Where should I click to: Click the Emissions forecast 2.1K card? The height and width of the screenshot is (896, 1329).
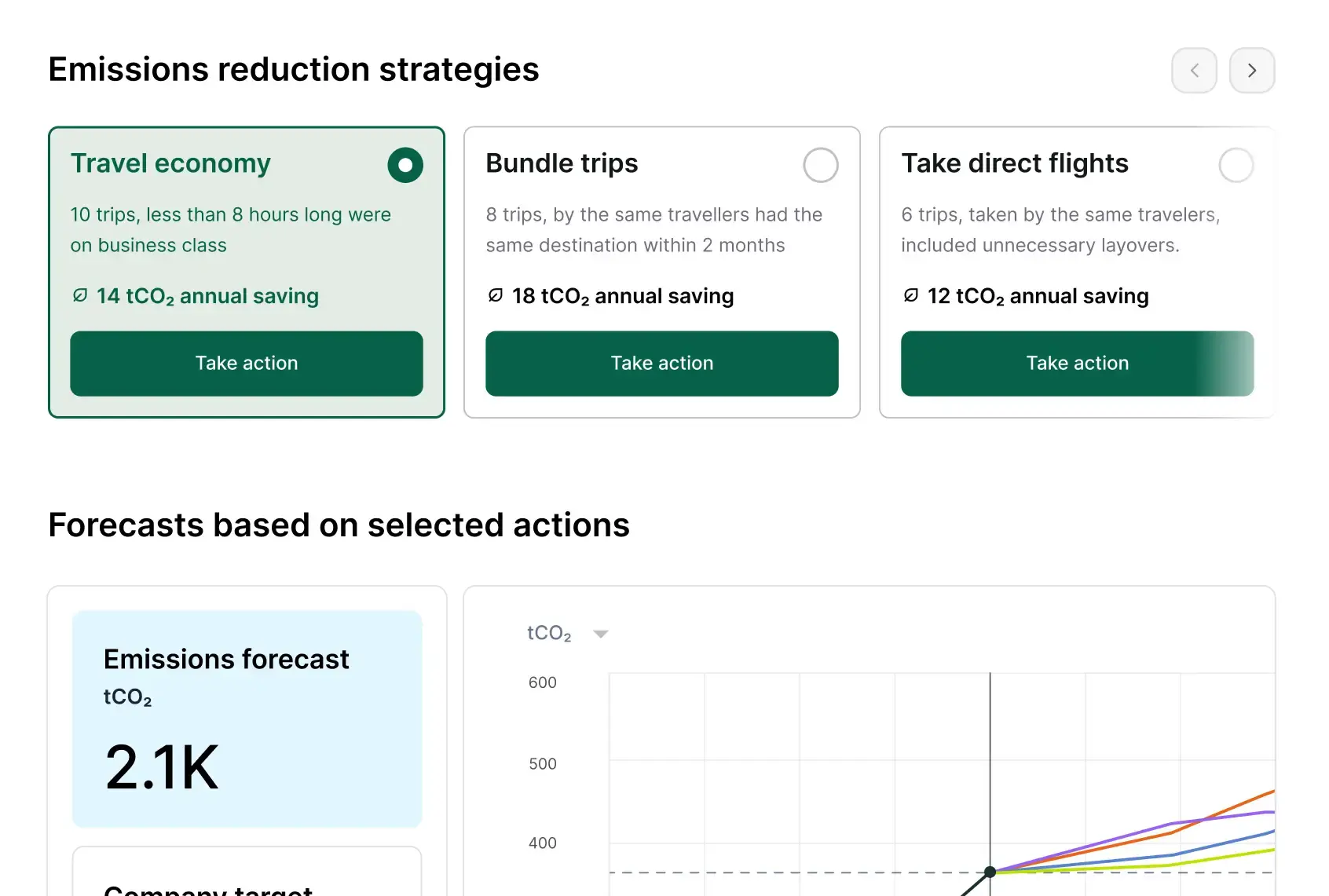tap(247, 719)
